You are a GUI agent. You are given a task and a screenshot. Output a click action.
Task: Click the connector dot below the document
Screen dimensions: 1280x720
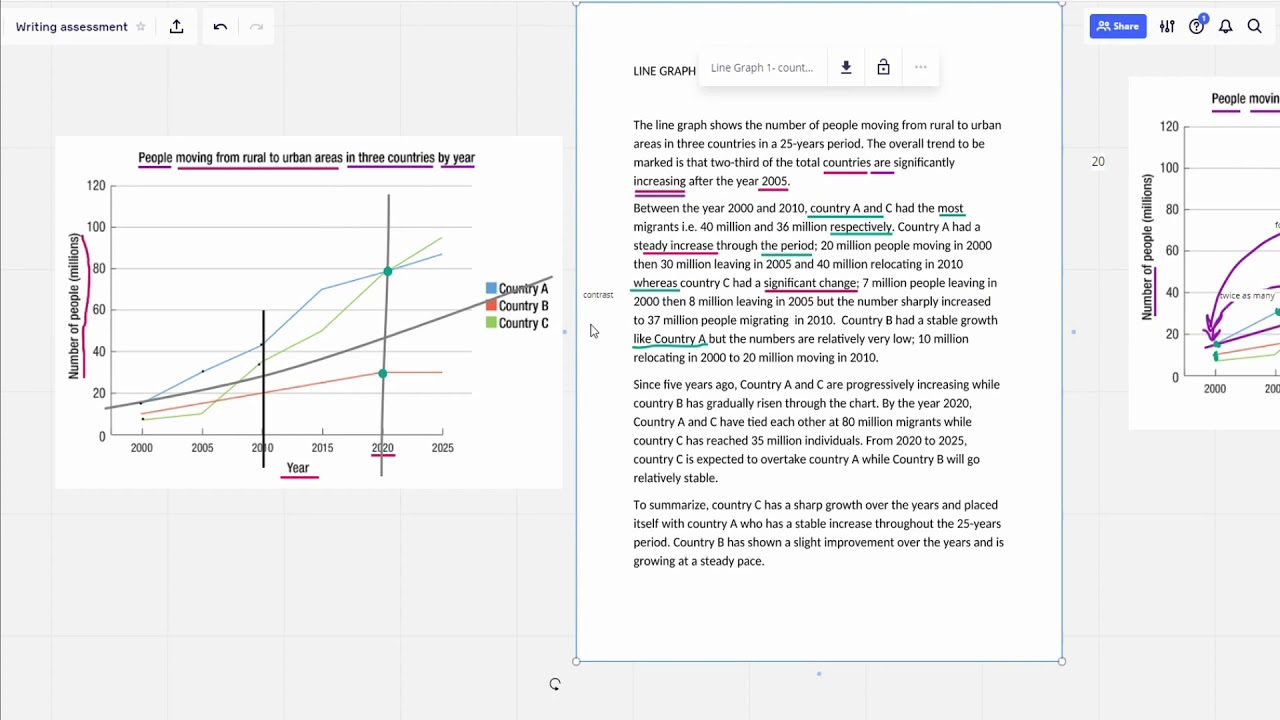pyautogui.click(x=819, y=673)
